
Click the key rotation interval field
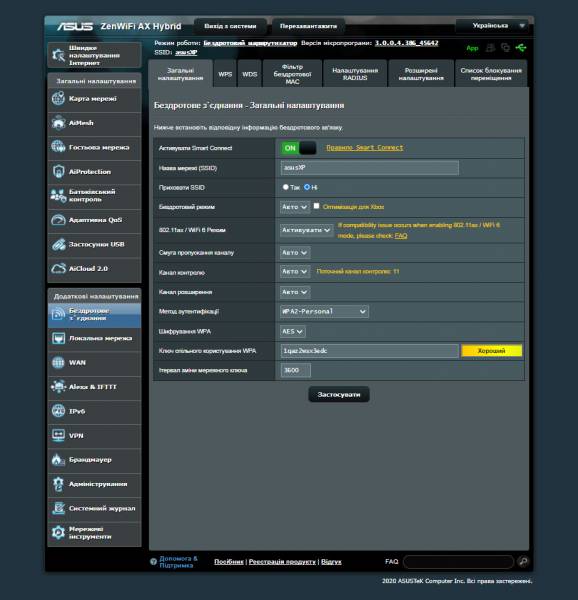(x=296, y=370)
